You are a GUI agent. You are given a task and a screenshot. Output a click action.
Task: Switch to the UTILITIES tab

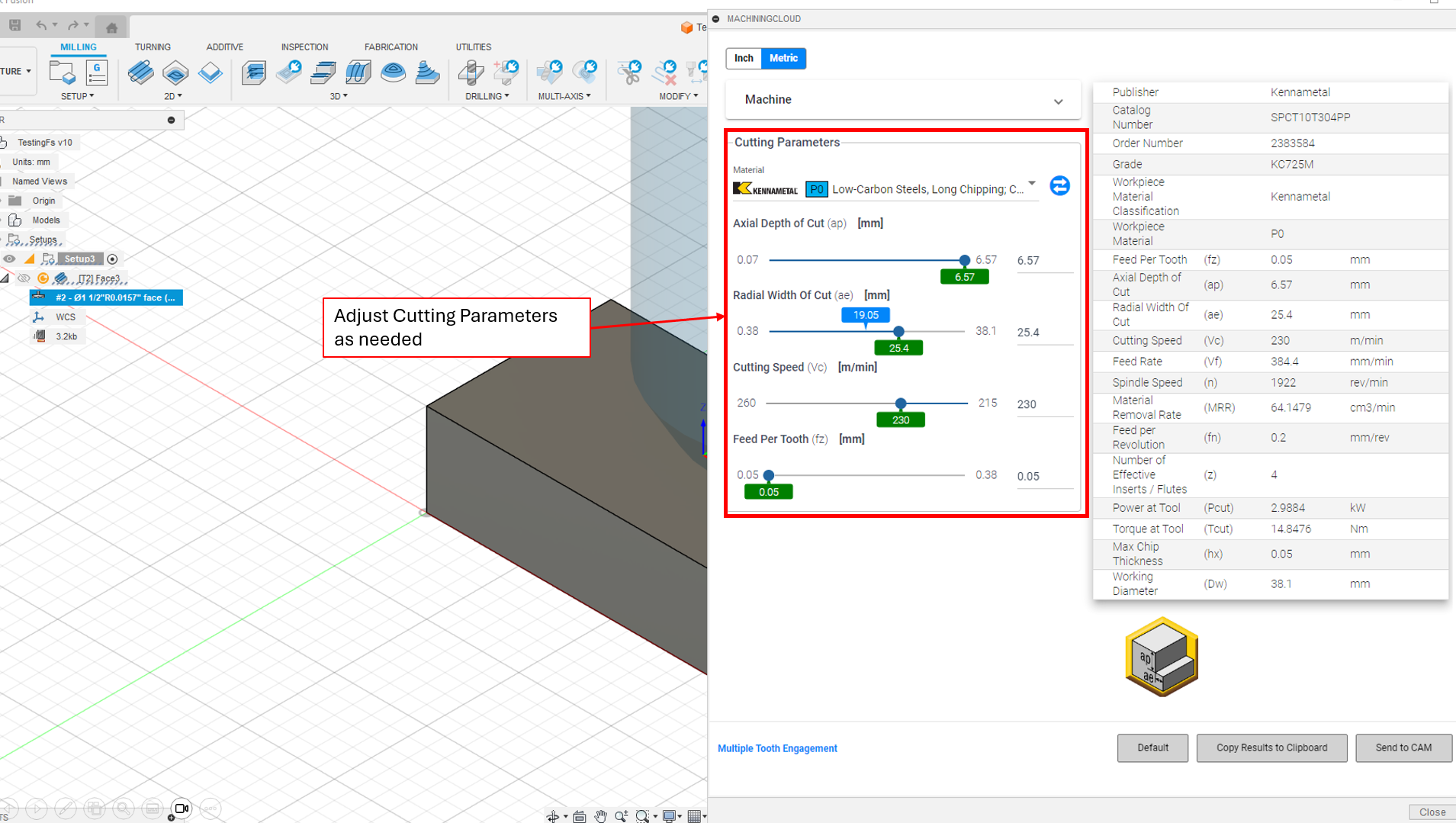click(474, 47)
